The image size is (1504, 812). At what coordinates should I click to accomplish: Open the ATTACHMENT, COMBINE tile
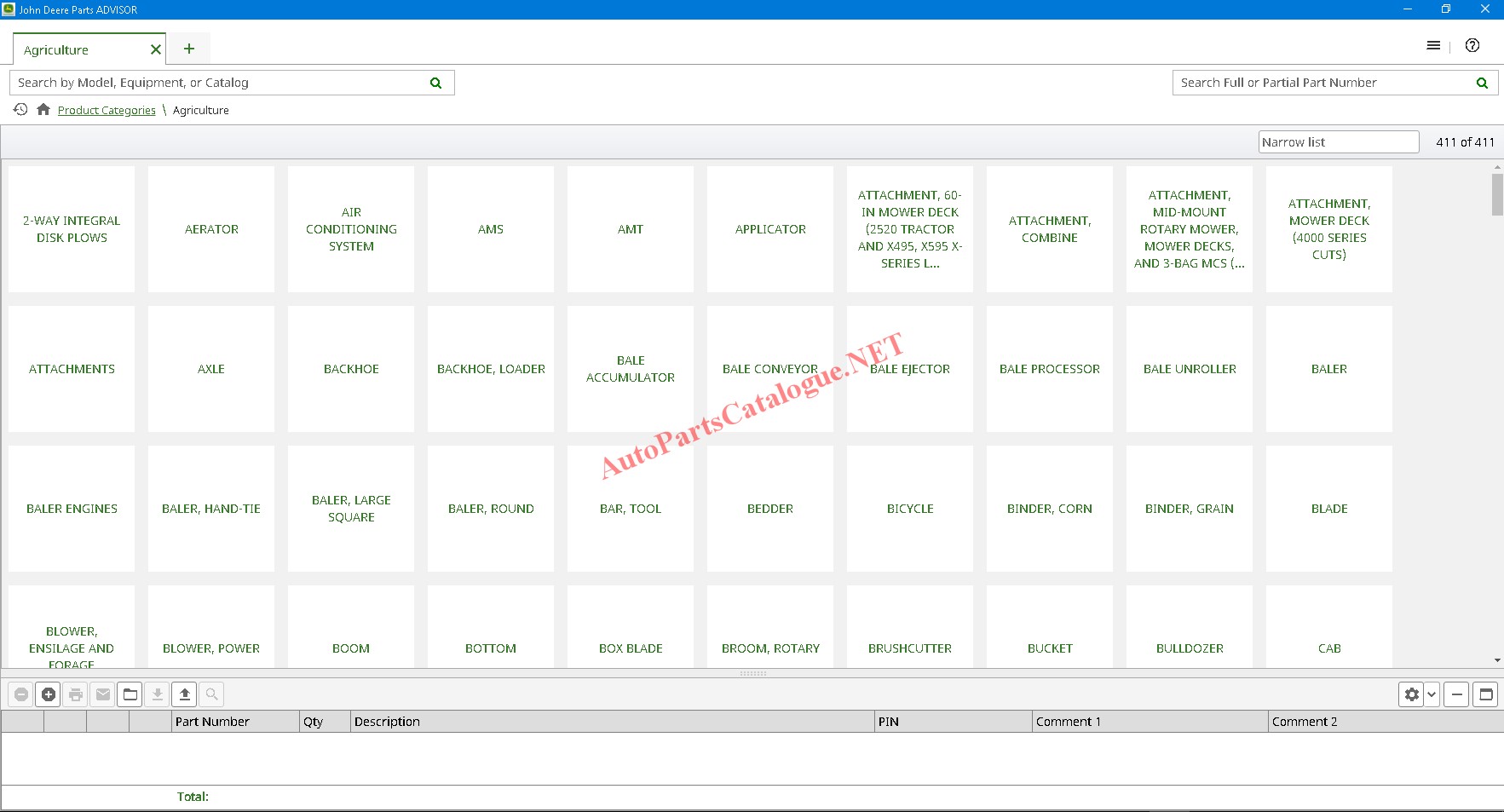(x=1050, y=229)
